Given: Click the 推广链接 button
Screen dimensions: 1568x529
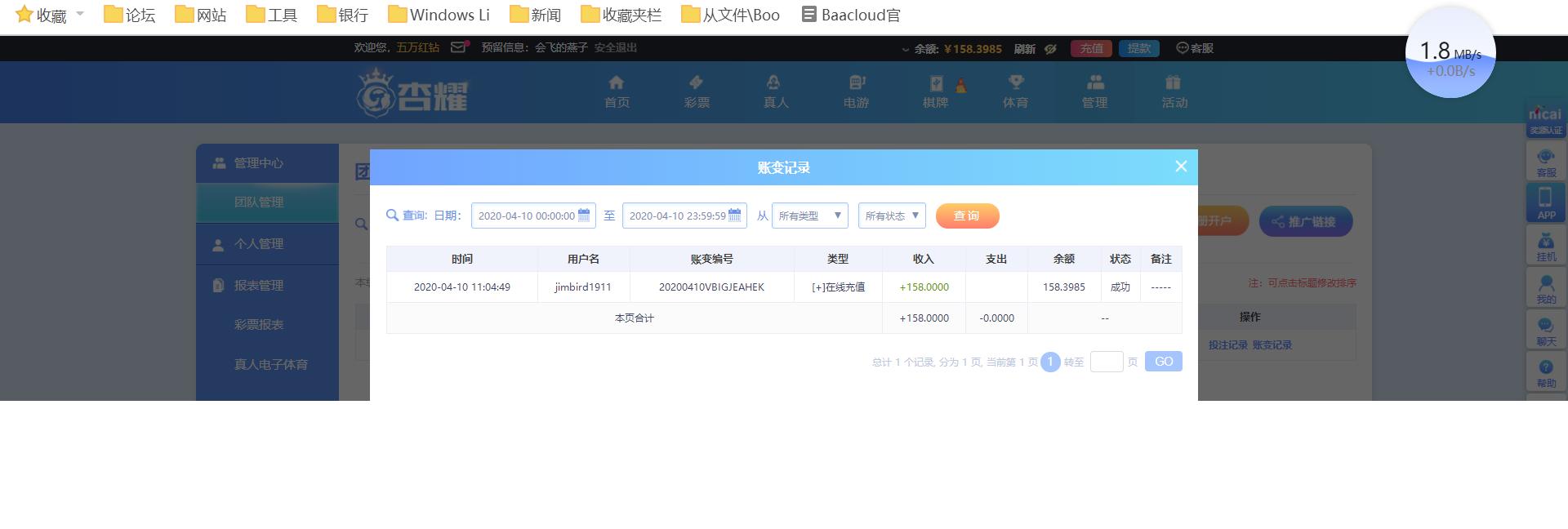Looking at the screenshot, I should pyautogui.click(x=1305, y=221).
